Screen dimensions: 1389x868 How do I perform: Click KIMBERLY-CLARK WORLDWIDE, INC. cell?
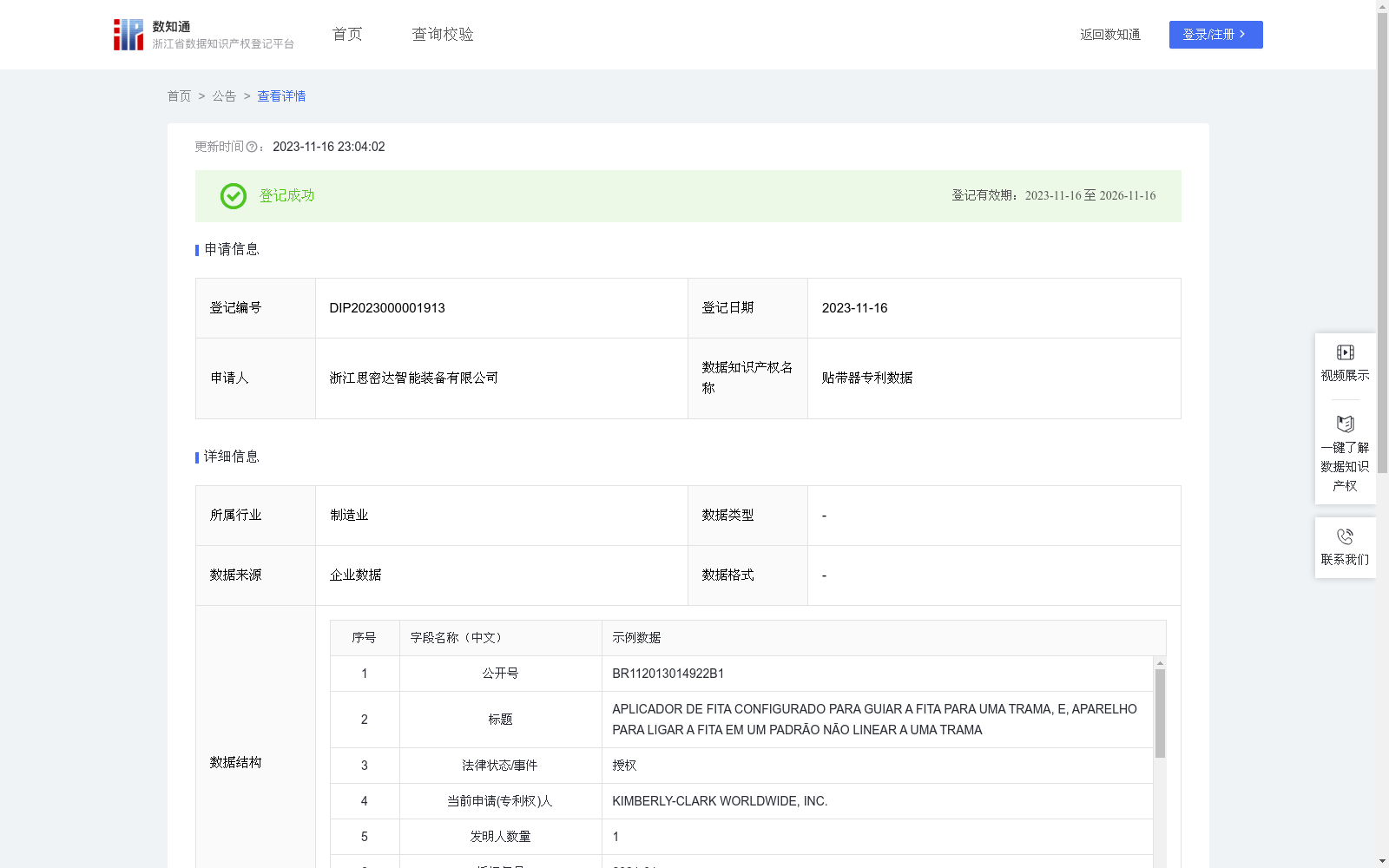[878, 801]
